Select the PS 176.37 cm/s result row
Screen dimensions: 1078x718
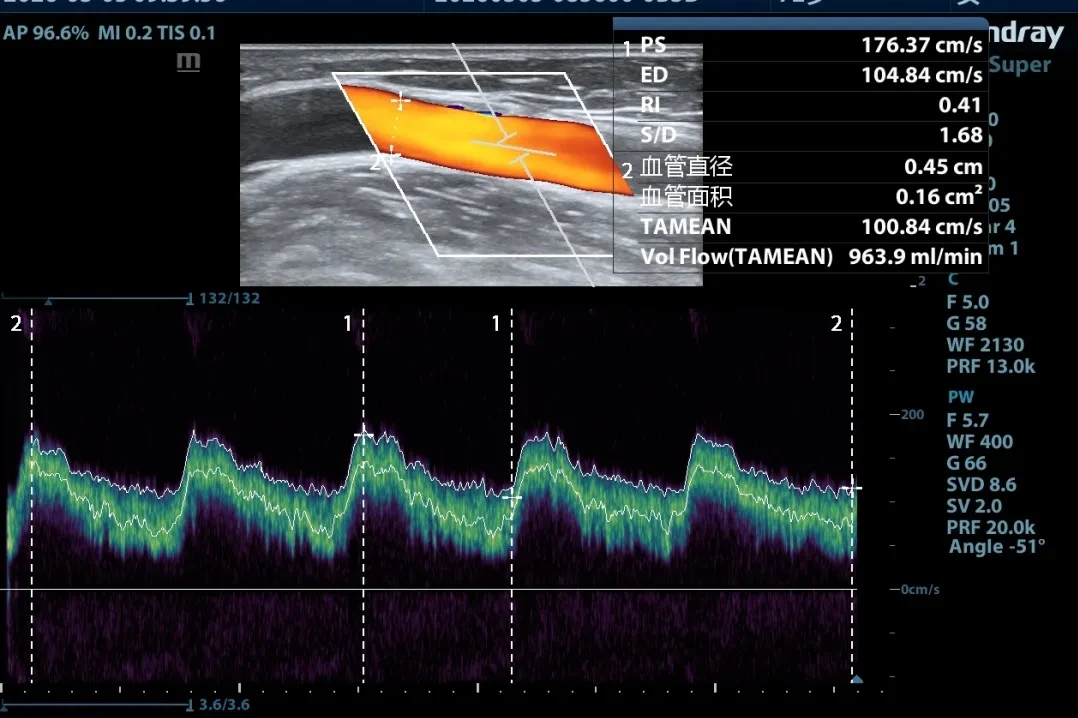(801, 45)
